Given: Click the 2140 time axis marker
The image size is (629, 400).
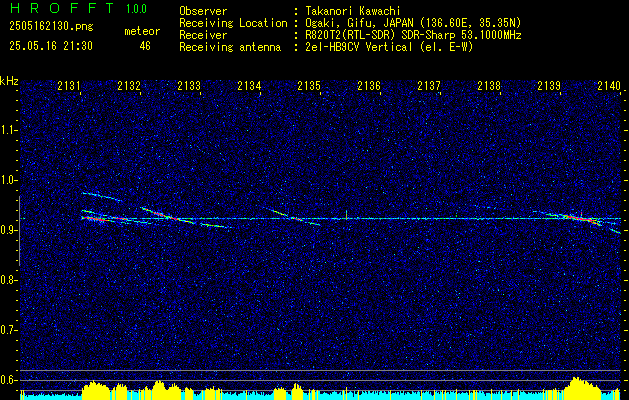Looking at the screenshot, I should pos(609,85).
